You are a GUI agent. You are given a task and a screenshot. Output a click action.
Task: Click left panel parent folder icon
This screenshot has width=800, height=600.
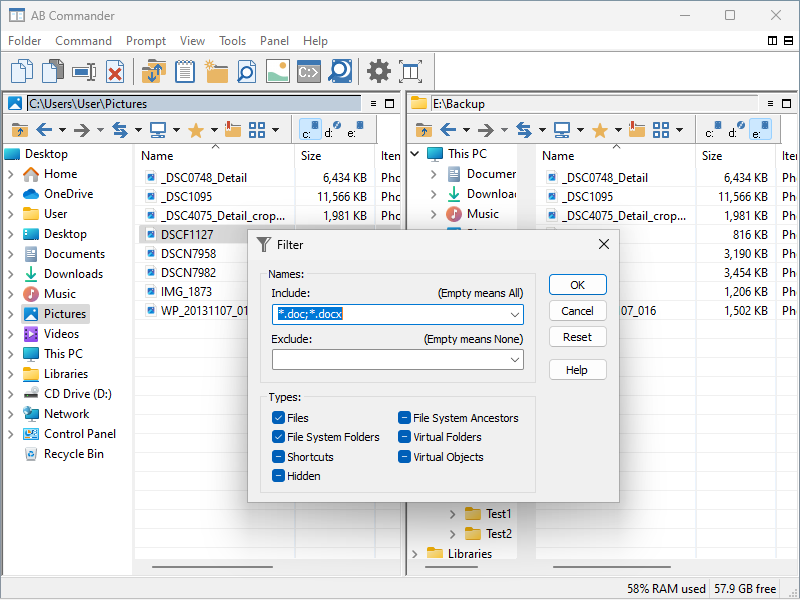[20, 130]
